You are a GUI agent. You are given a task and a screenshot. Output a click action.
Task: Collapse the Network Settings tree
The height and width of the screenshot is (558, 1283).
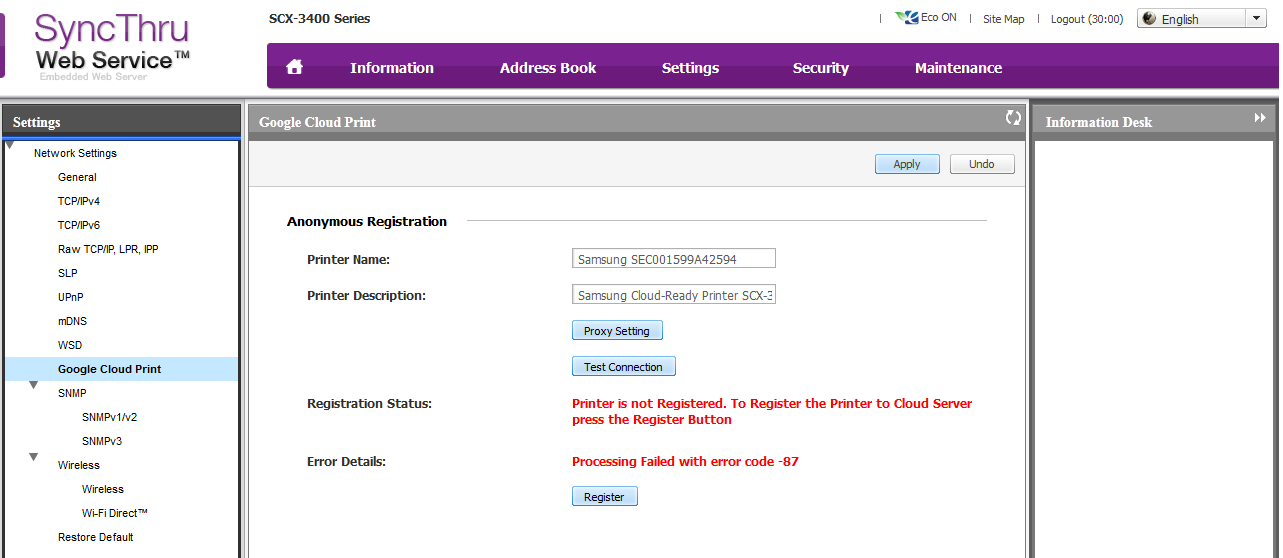11,146
